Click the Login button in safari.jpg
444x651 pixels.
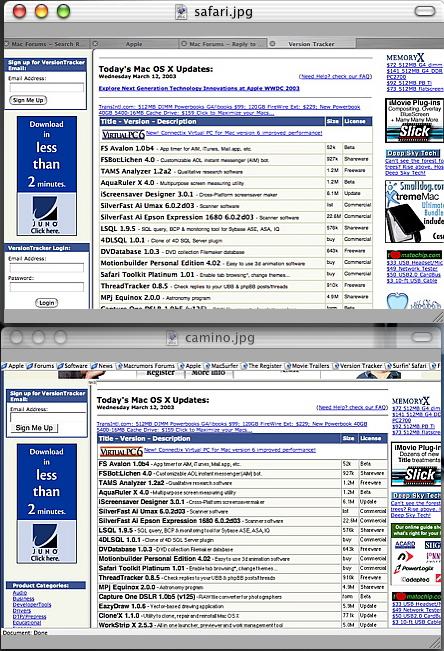point(47,303)
